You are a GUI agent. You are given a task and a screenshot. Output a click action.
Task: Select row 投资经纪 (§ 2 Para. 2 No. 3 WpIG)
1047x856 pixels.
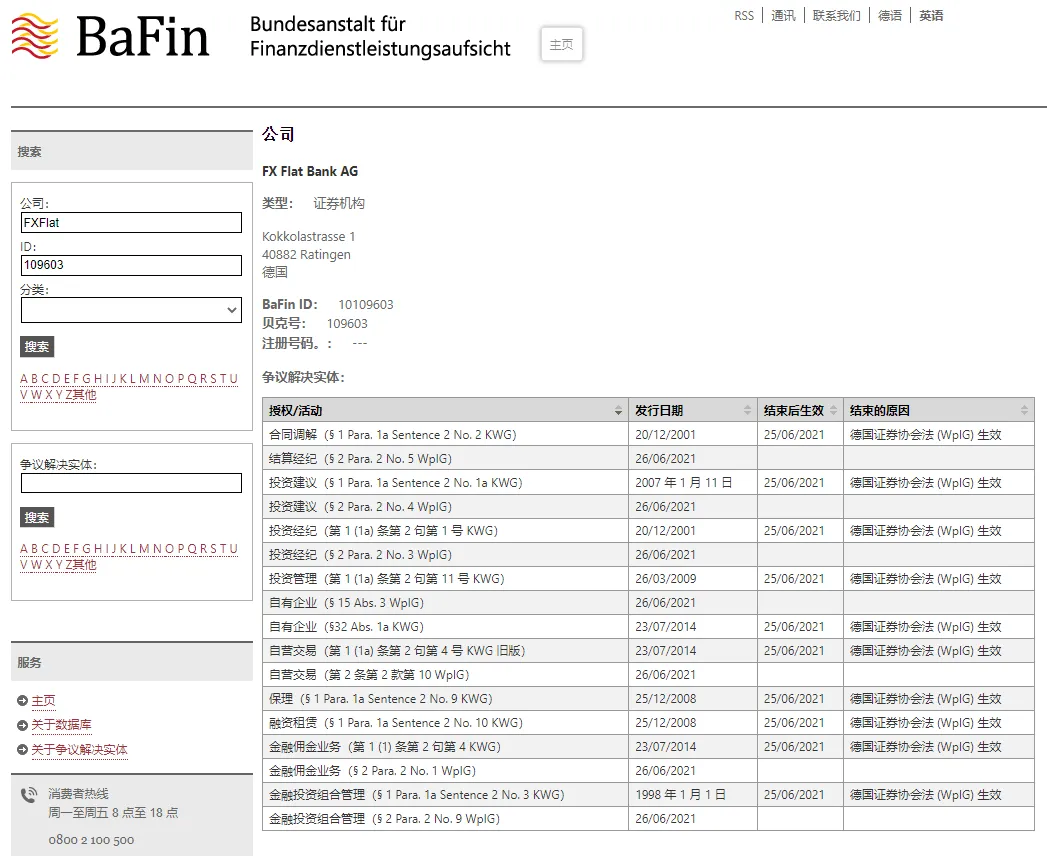click(648, 555)
